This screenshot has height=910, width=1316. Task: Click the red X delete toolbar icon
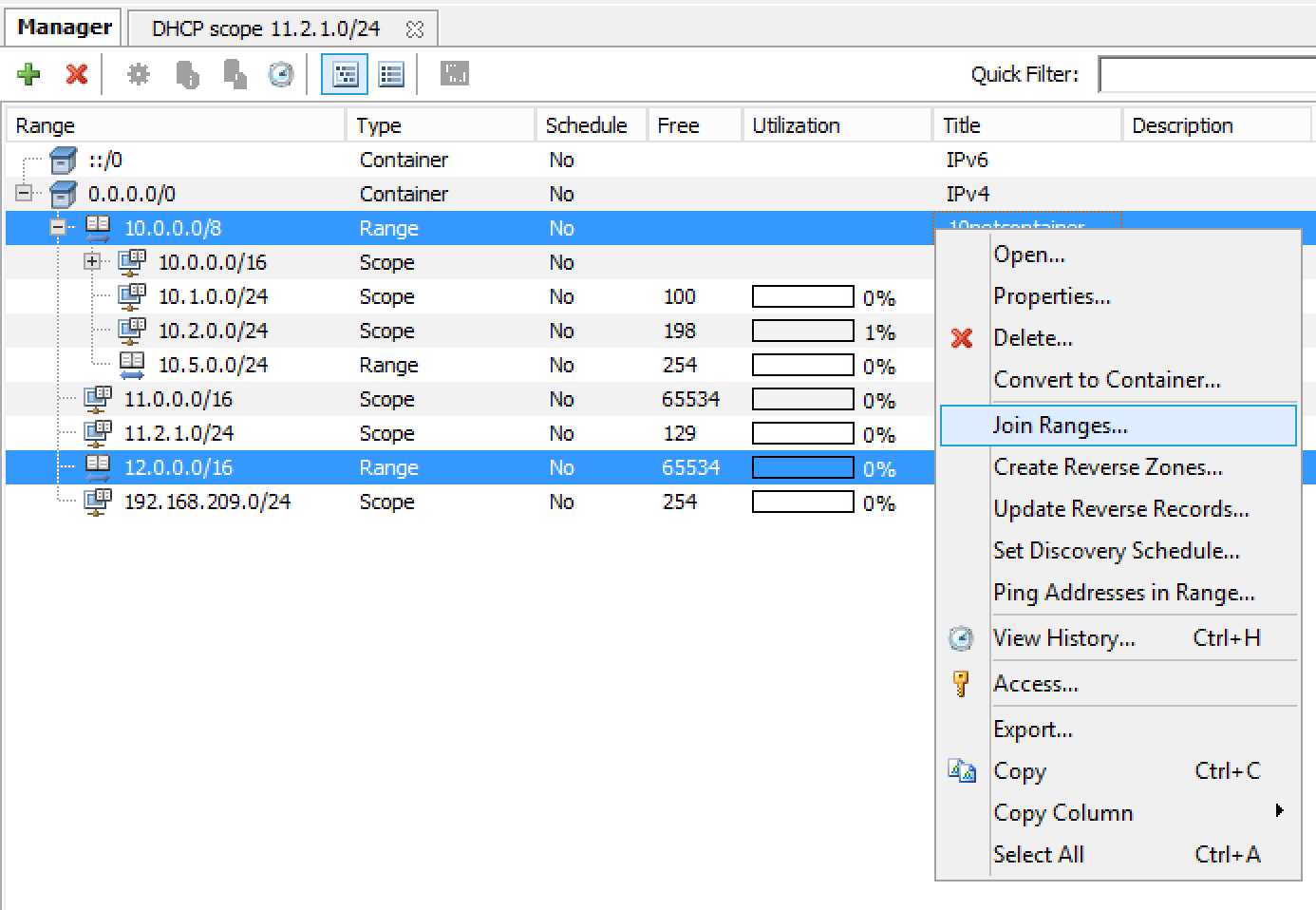click(x=77, y=74)
